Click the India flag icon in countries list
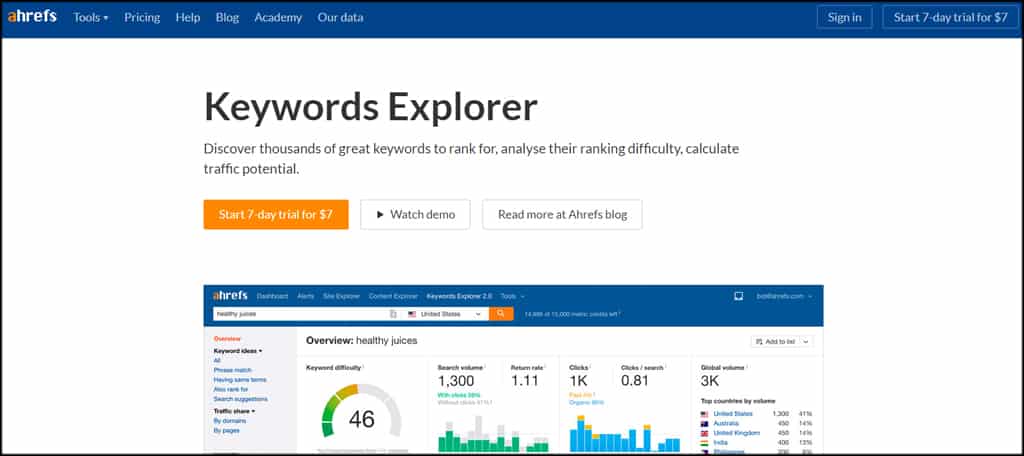The image size is (1024, 456). [x=705, y=443]
